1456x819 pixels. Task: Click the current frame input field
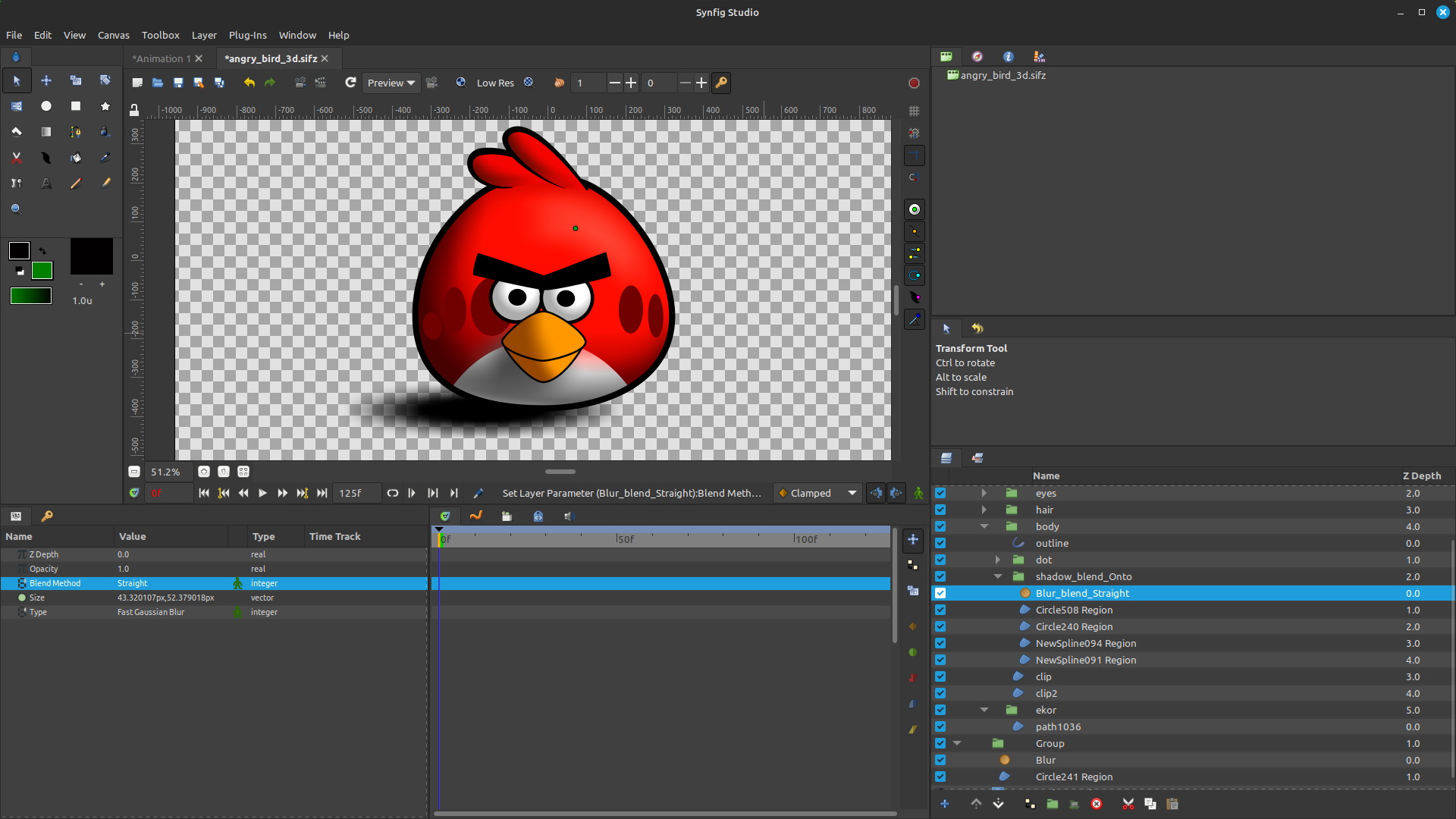(x=168, y=493)
